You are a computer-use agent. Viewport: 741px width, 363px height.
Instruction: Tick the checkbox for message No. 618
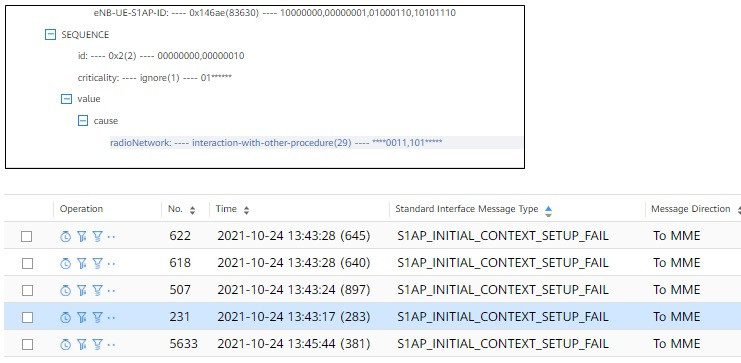[x=26, y=263]
